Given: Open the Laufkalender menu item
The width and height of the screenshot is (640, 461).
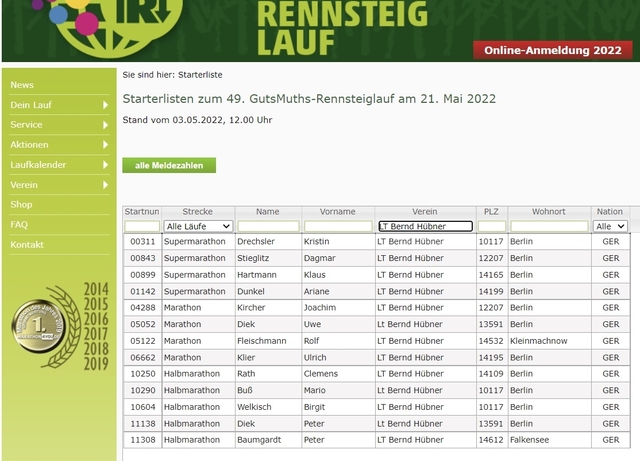Looking at the screenshot, I should pos(38,165).
